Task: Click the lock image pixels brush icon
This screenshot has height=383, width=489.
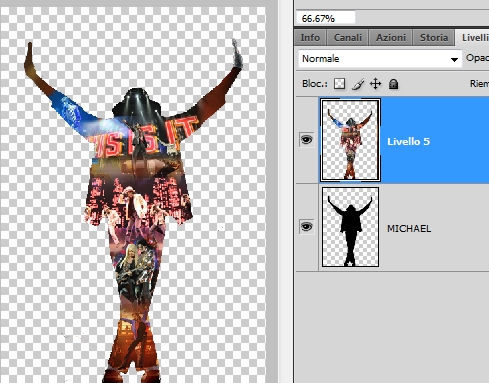Action: [358, 84]
